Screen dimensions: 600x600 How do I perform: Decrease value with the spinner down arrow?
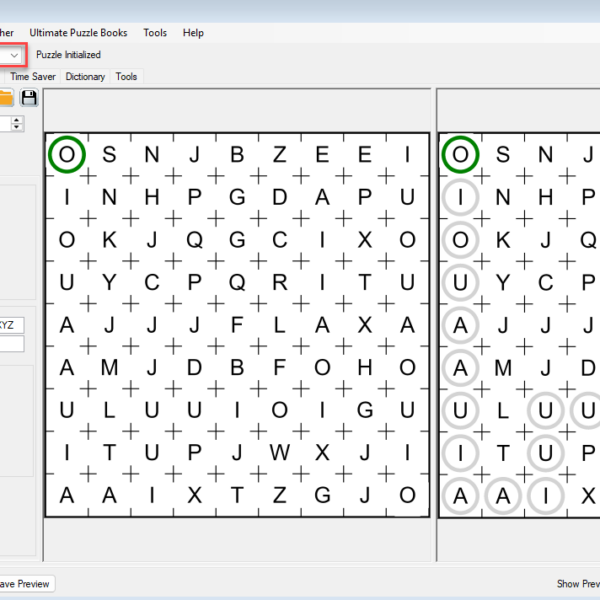tap(17, 128)
